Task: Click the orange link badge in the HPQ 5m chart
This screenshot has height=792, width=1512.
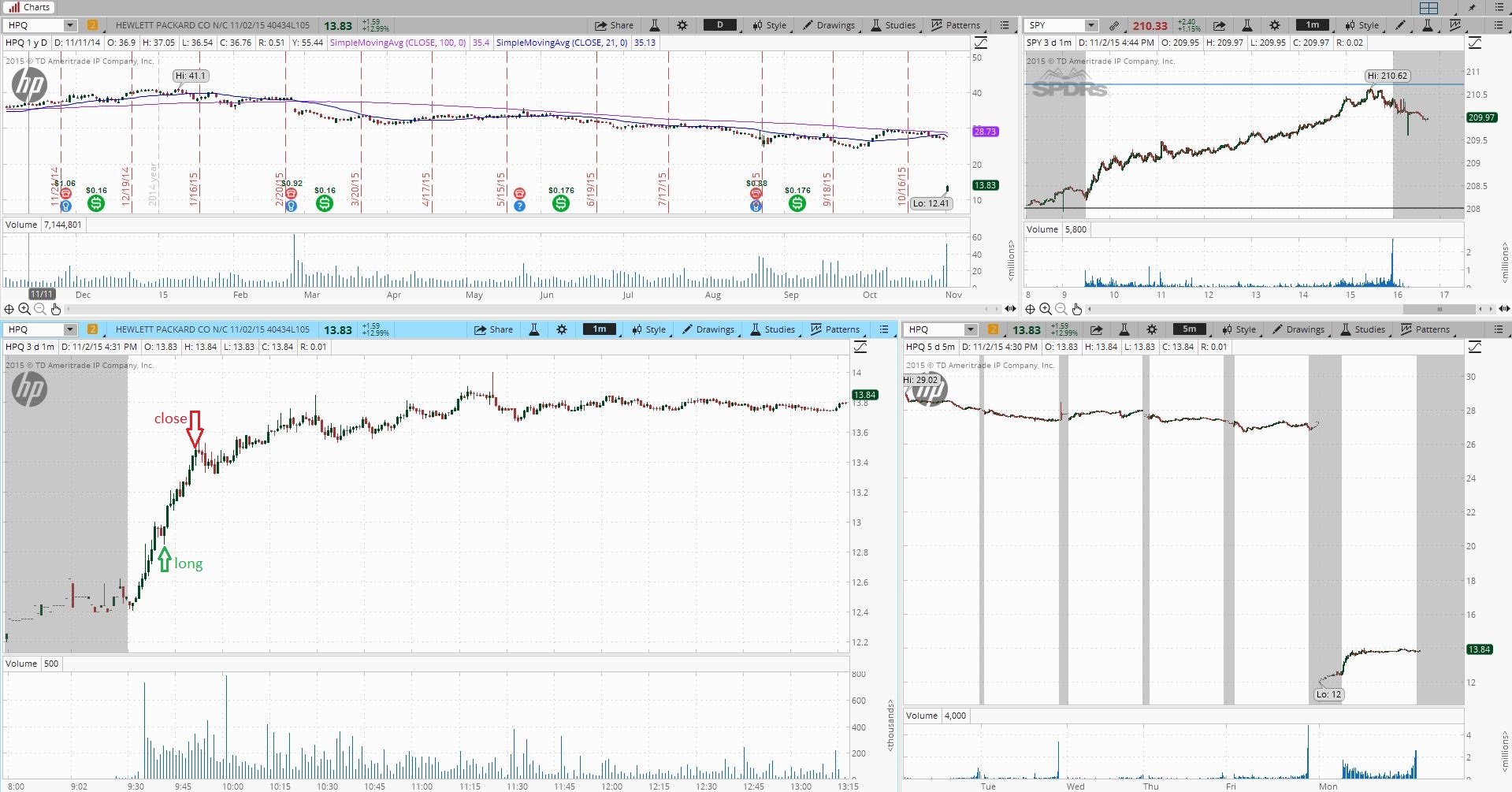Action: coord(993,329)
